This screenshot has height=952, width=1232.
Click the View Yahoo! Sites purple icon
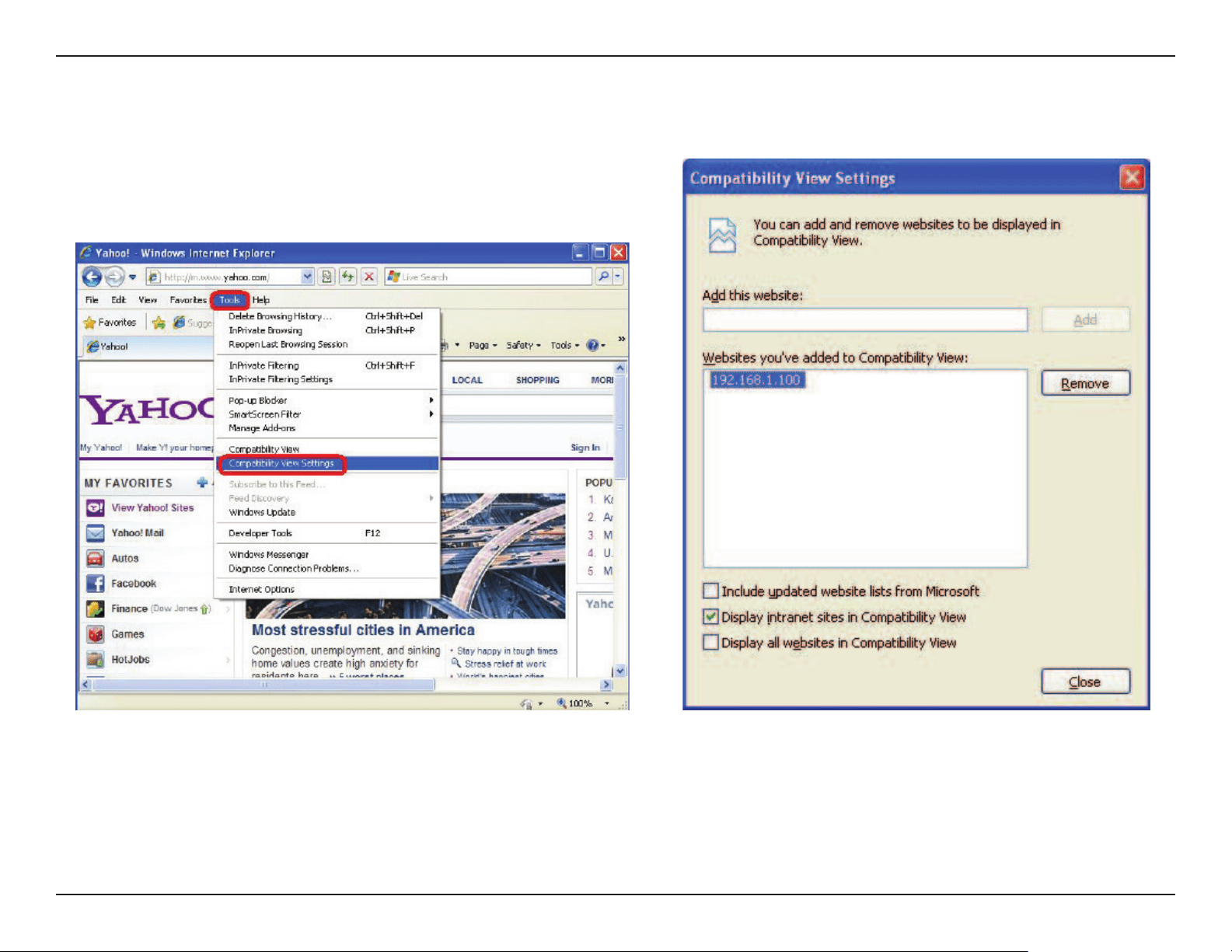coord(96,507)
